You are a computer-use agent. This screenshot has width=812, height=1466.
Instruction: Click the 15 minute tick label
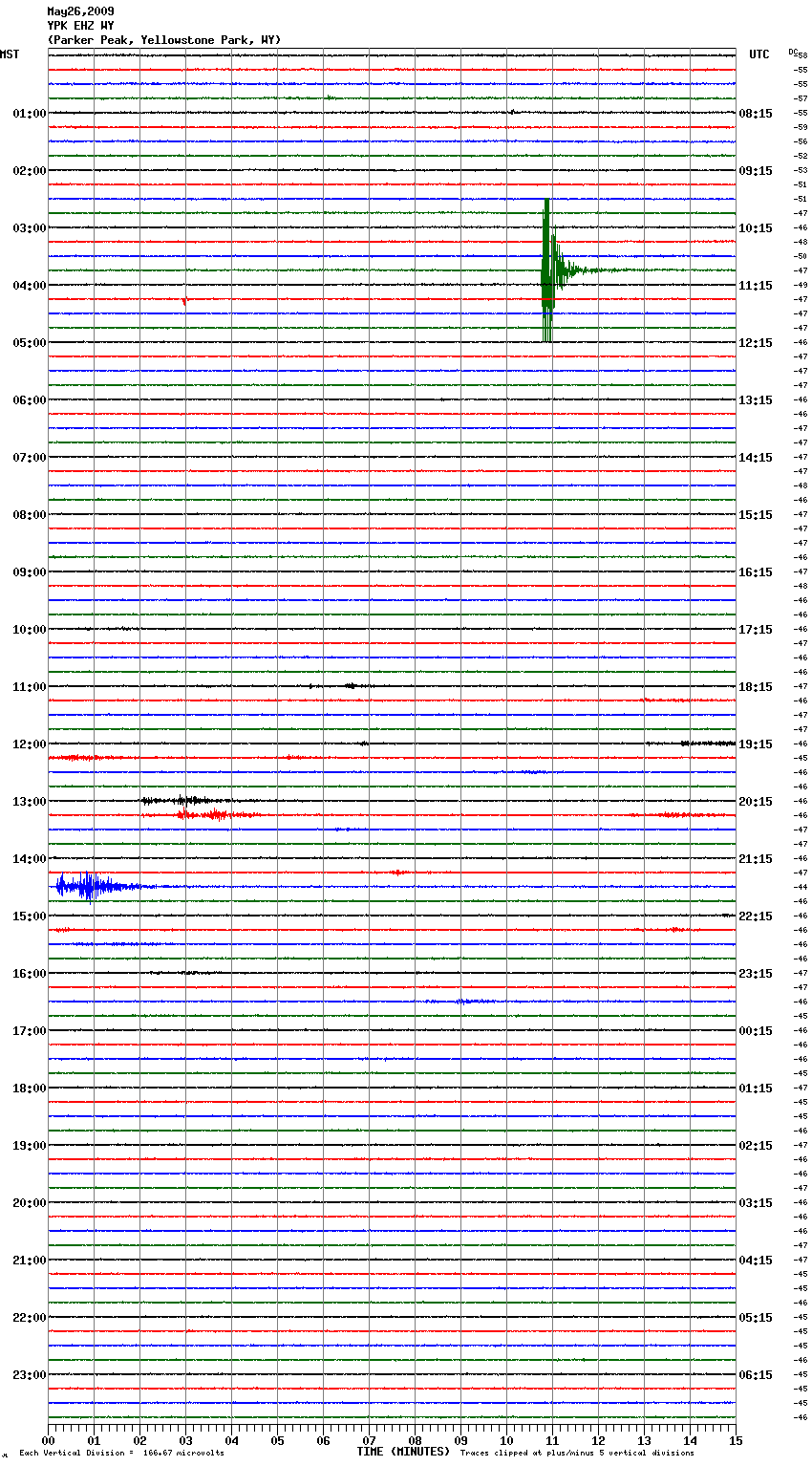point(736,1440)
